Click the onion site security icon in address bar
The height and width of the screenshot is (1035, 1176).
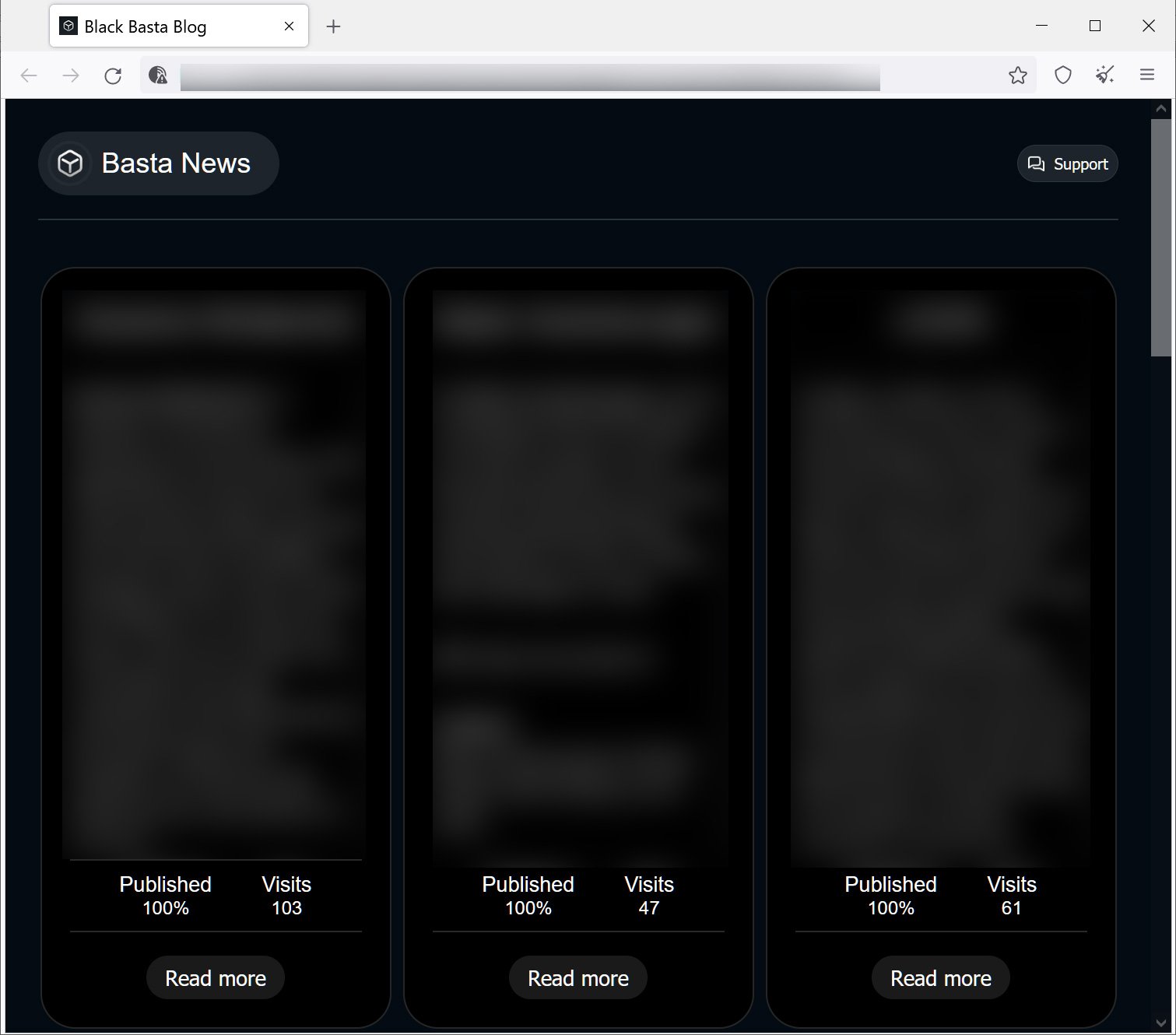point(158,75)
